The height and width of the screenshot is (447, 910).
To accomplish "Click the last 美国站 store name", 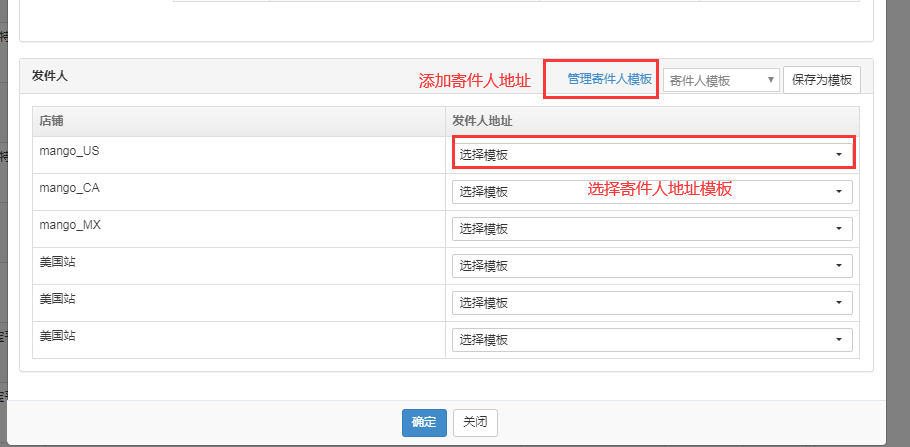I will [57, 336].
